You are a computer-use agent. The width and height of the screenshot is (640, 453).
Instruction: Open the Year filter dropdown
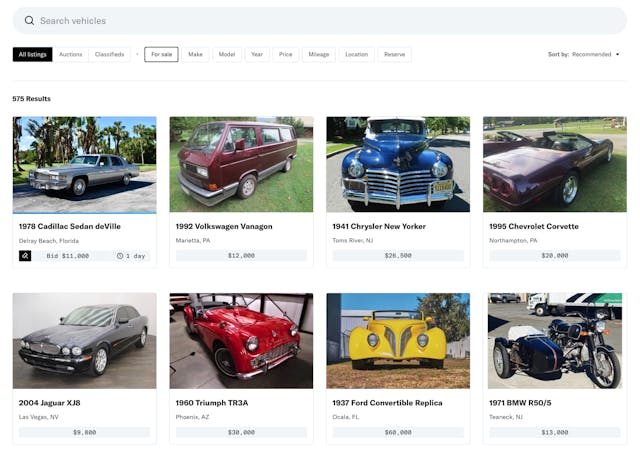(257, 54)
